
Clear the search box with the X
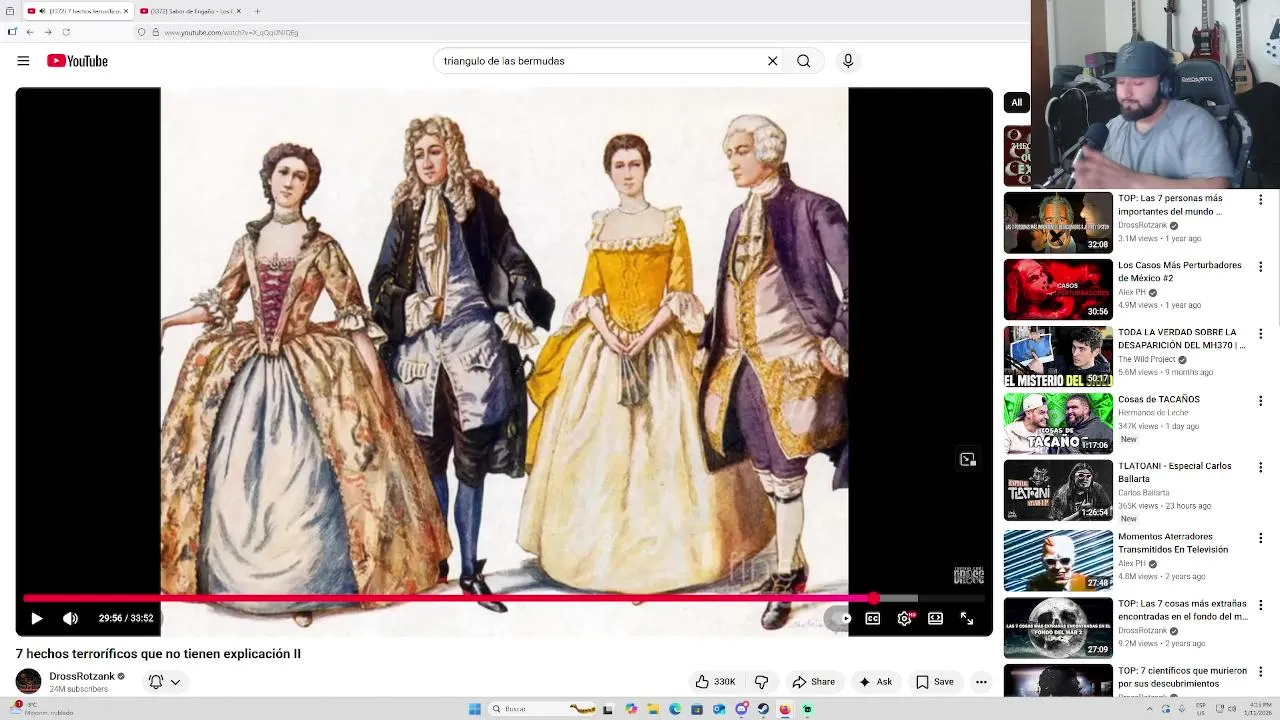(x=772, y=61)
